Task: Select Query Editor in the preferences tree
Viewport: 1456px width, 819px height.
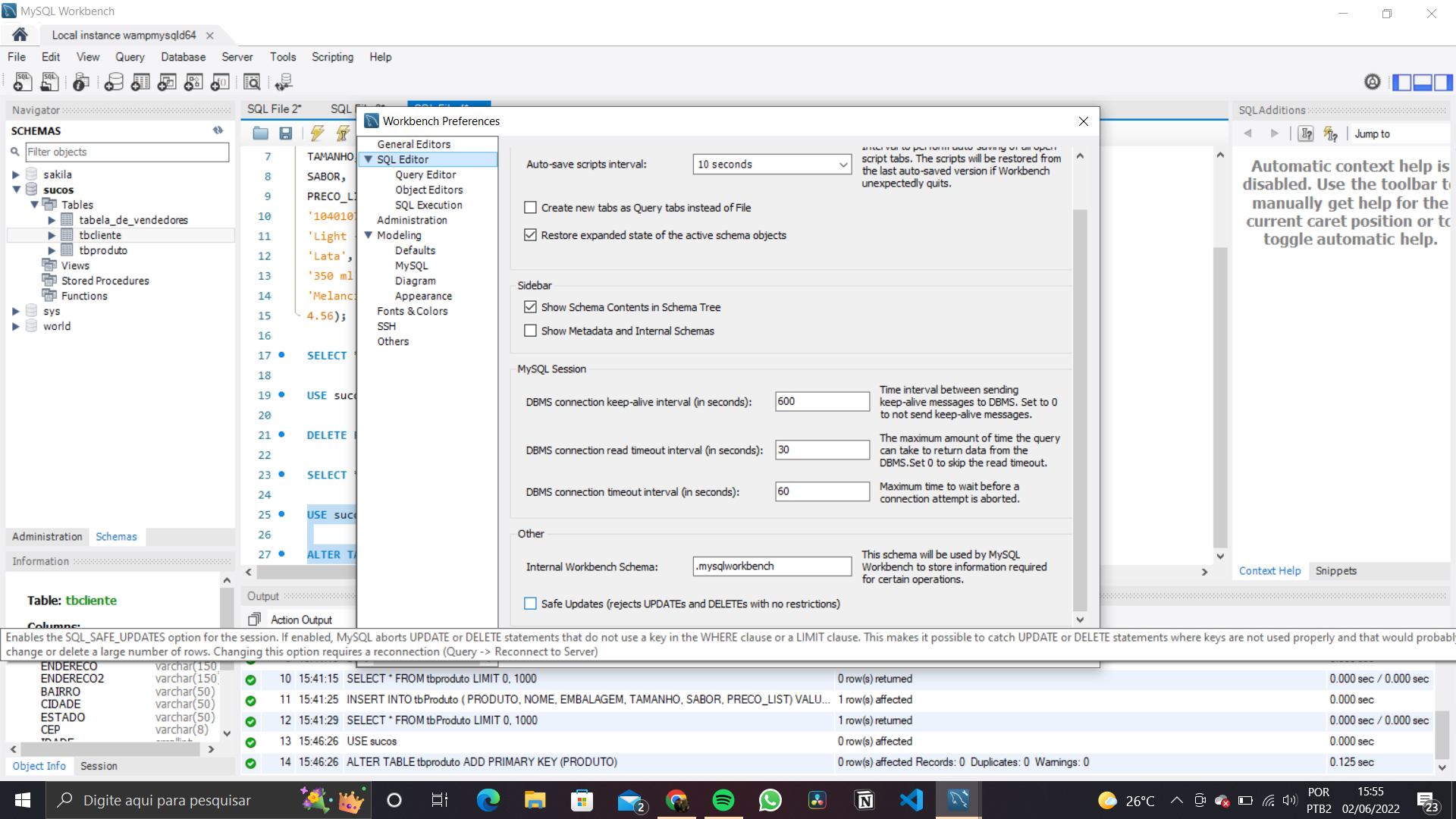Action: (425, 174)
